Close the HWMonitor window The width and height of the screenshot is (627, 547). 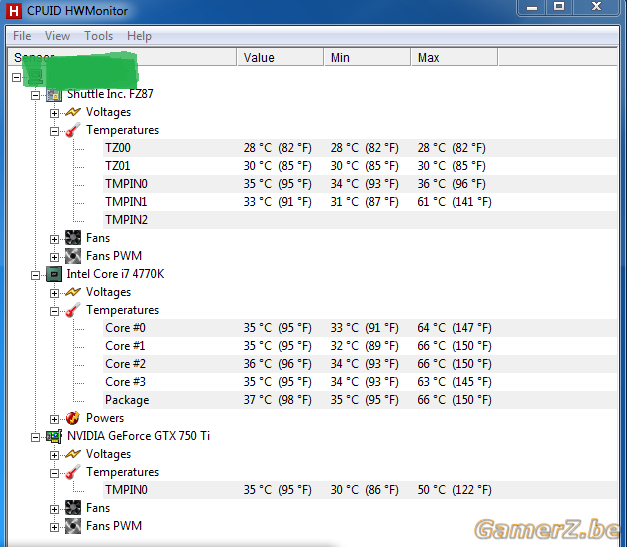(596, 7)
